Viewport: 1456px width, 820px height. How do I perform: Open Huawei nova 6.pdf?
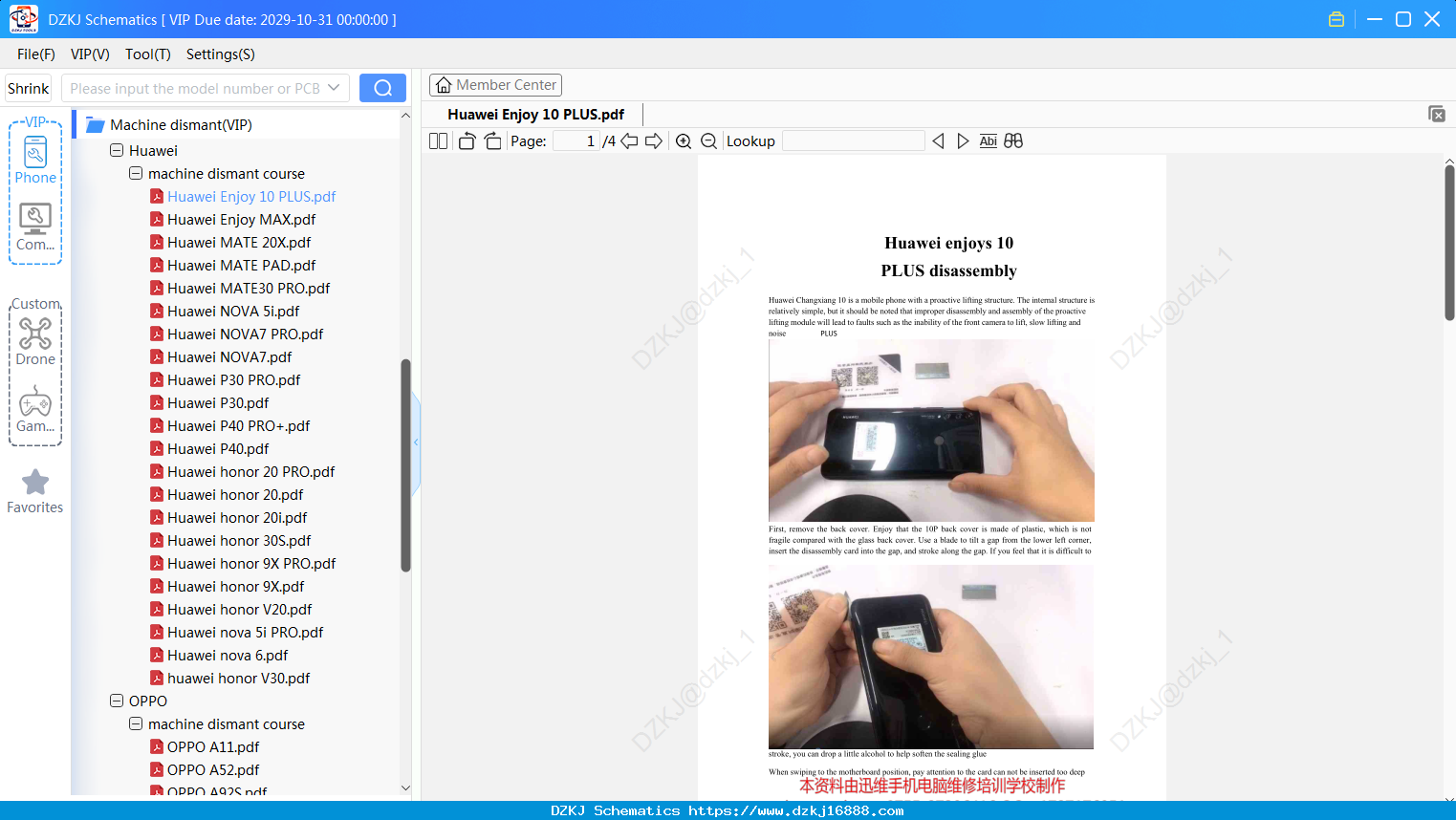coord(228,655)
